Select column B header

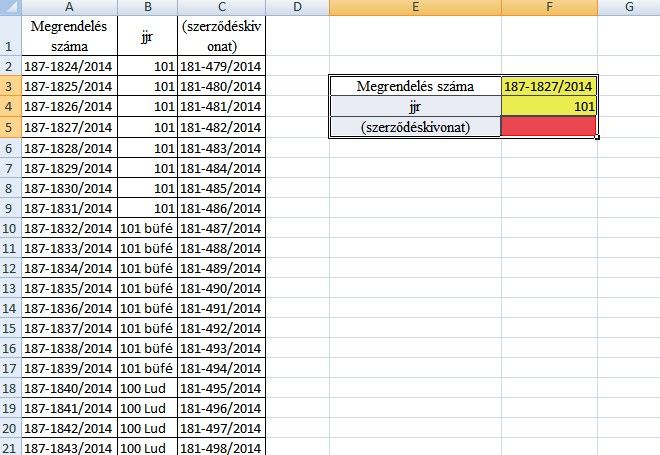point(148,7)
